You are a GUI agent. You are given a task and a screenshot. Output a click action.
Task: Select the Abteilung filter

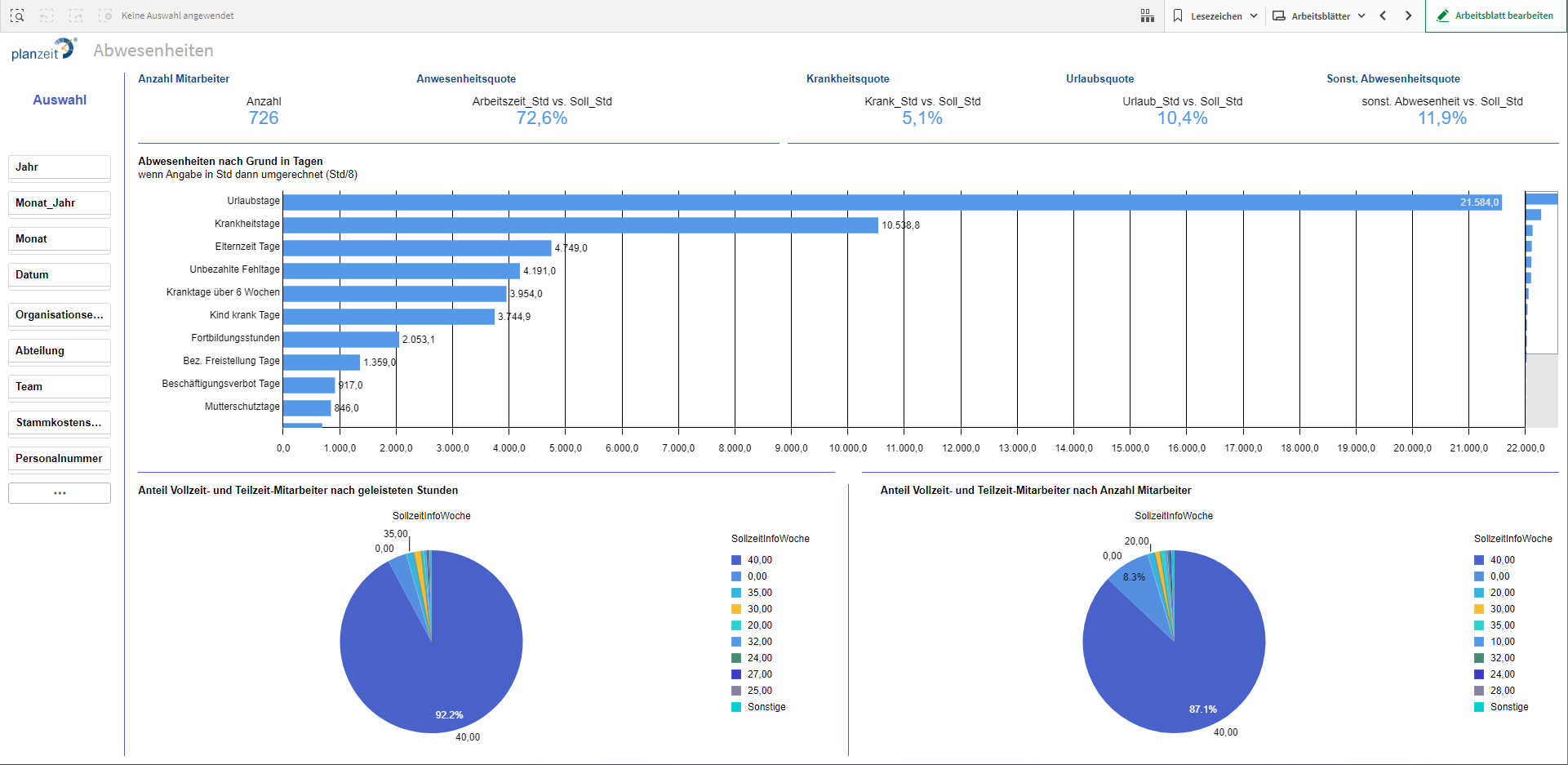pos(60,351)
